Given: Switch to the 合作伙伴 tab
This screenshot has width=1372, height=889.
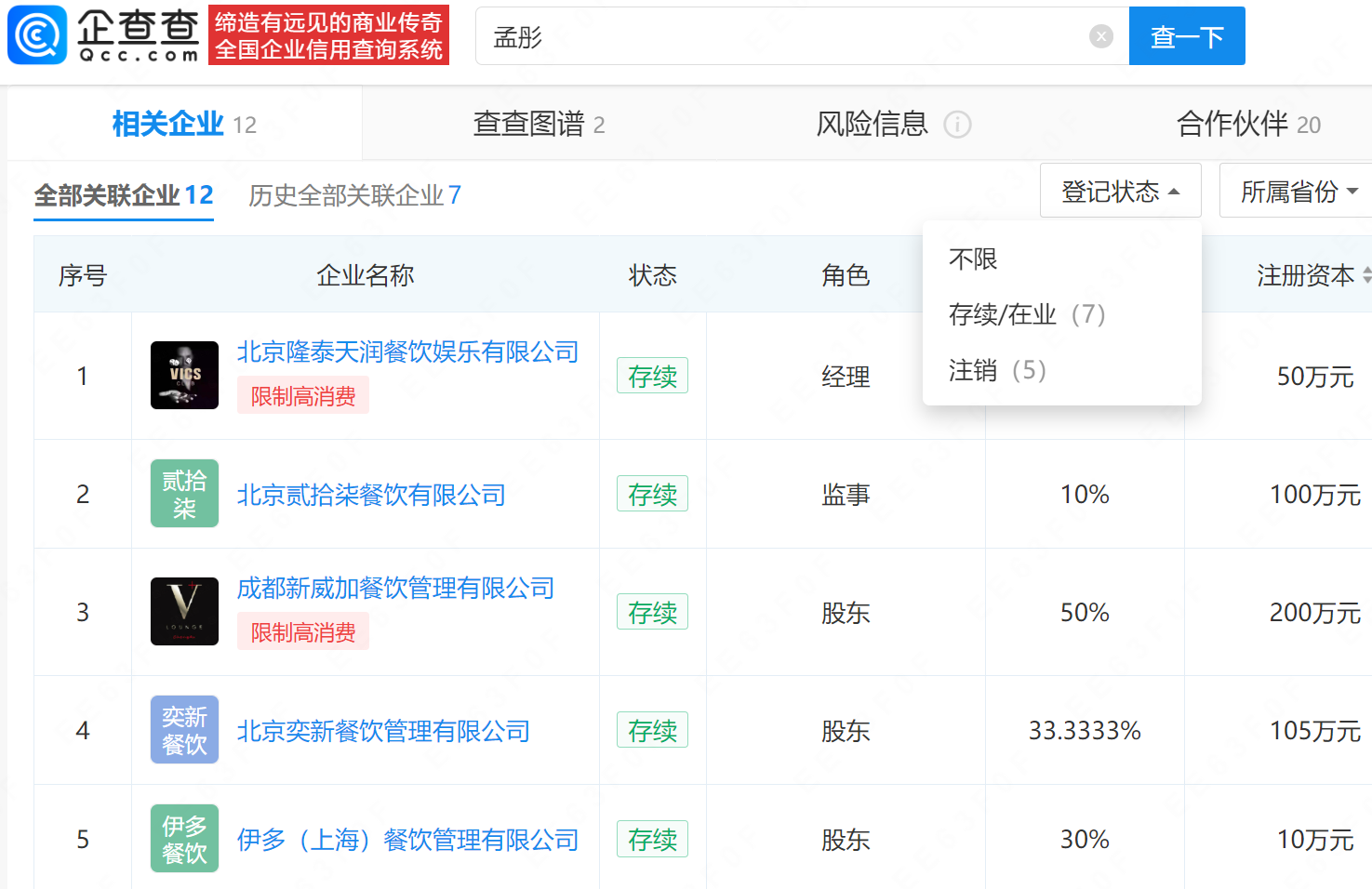Looking at the screenshot, I should pyautogui.click(x=1248, y=124).
